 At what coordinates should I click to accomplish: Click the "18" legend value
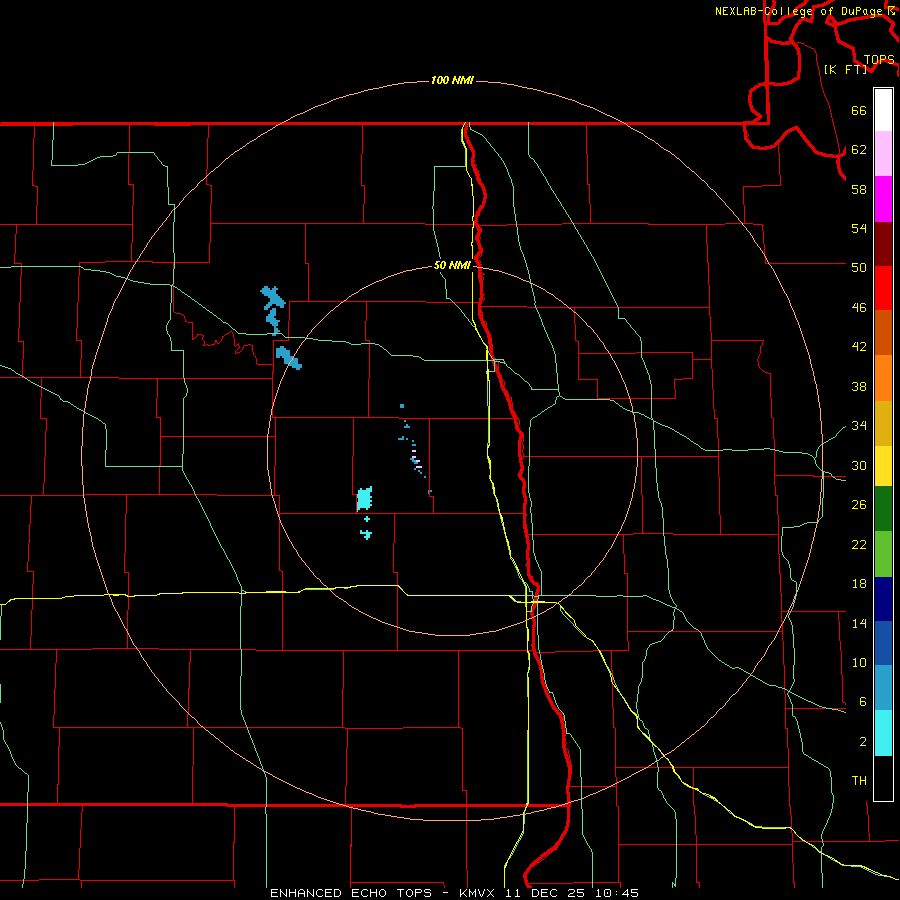pos(859,584)
